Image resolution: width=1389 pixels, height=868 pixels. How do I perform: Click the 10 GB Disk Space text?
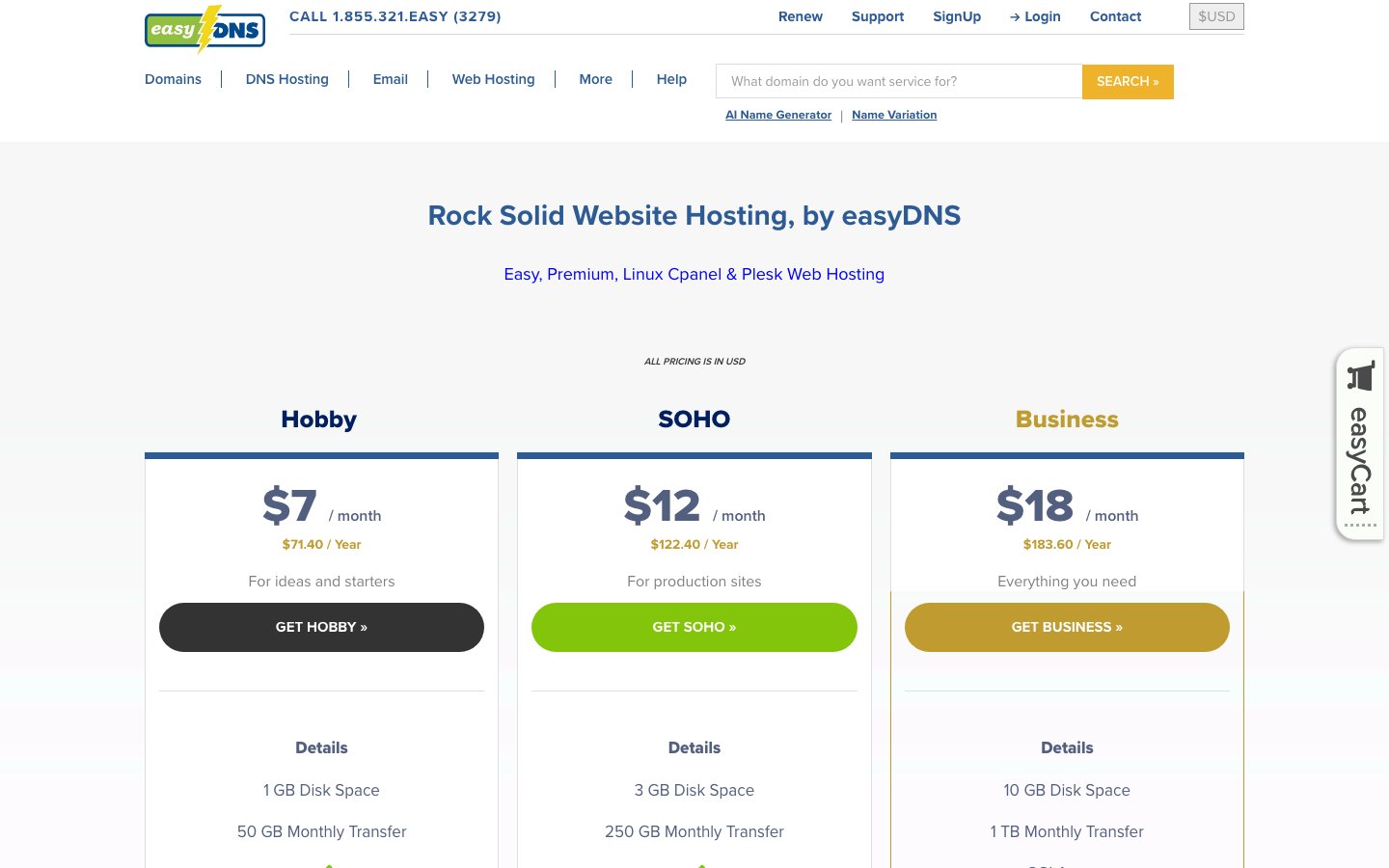(x=1067, y=790)
